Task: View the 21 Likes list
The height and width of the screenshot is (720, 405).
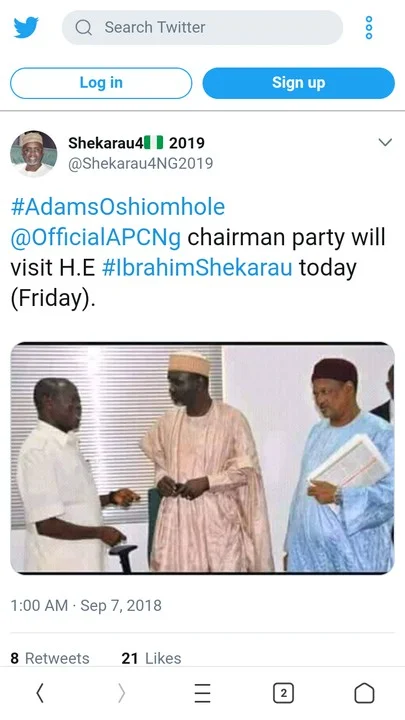Action: 151,658
